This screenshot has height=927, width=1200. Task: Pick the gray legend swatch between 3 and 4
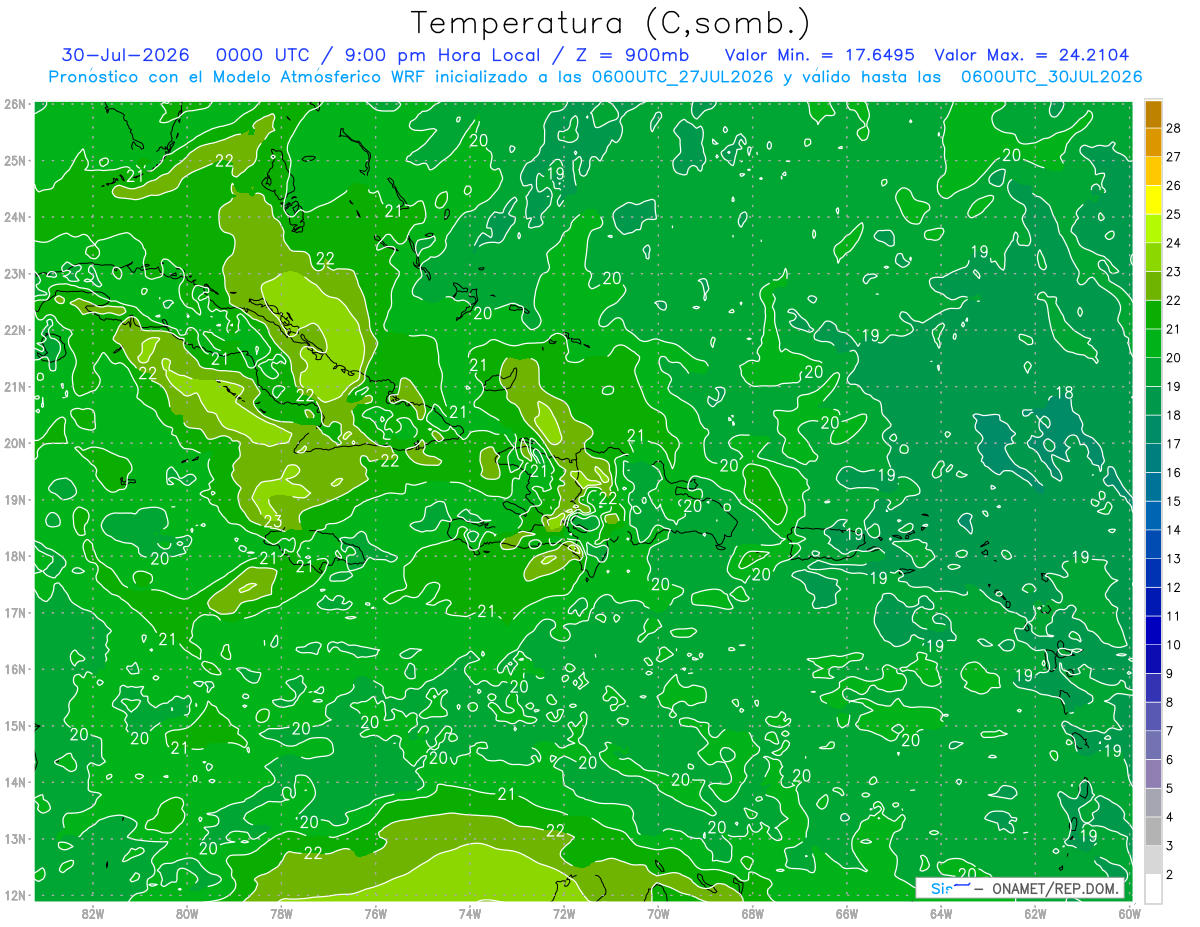coord(1153,831)
